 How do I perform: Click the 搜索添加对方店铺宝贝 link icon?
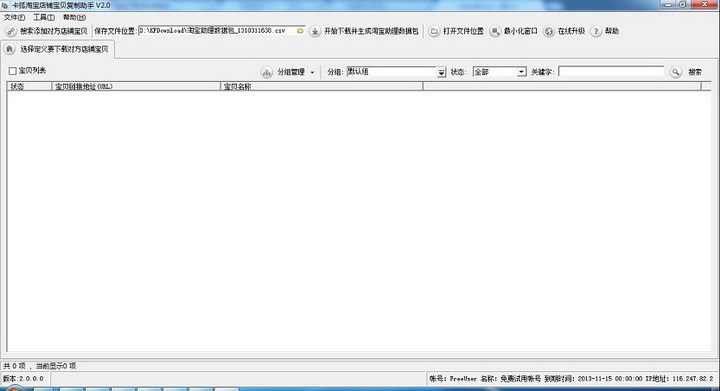click(x=11, y=31)
